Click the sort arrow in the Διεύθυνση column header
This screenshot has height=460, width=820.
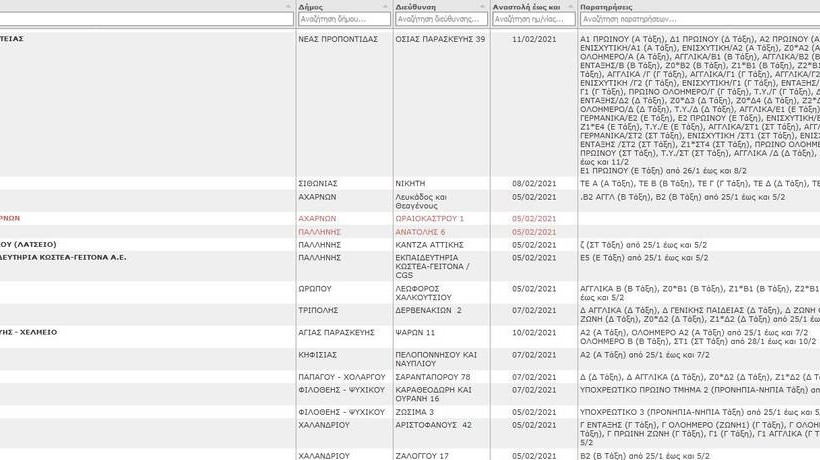[482, 7]
